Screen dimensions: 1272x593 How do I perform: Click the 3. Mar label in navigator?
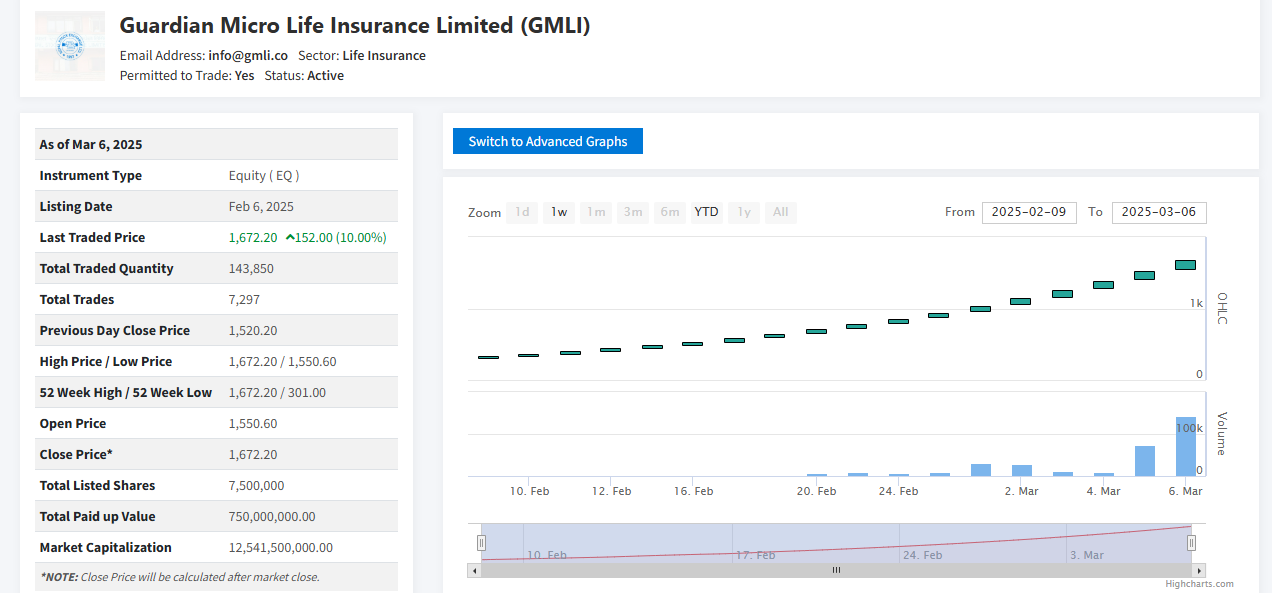pos(1087,555)
